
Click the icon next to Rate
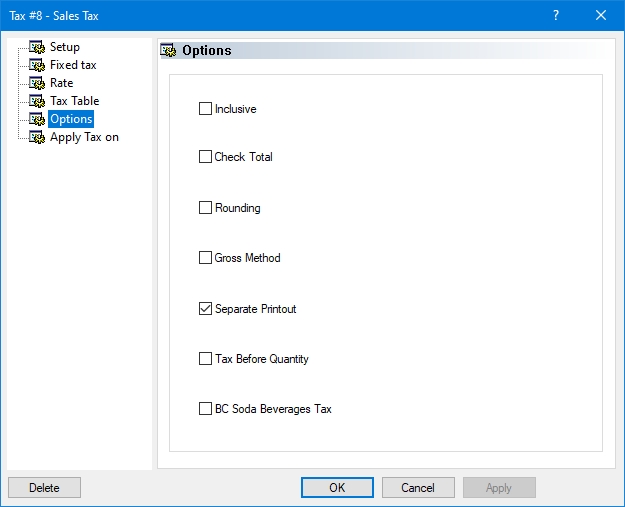38,83
